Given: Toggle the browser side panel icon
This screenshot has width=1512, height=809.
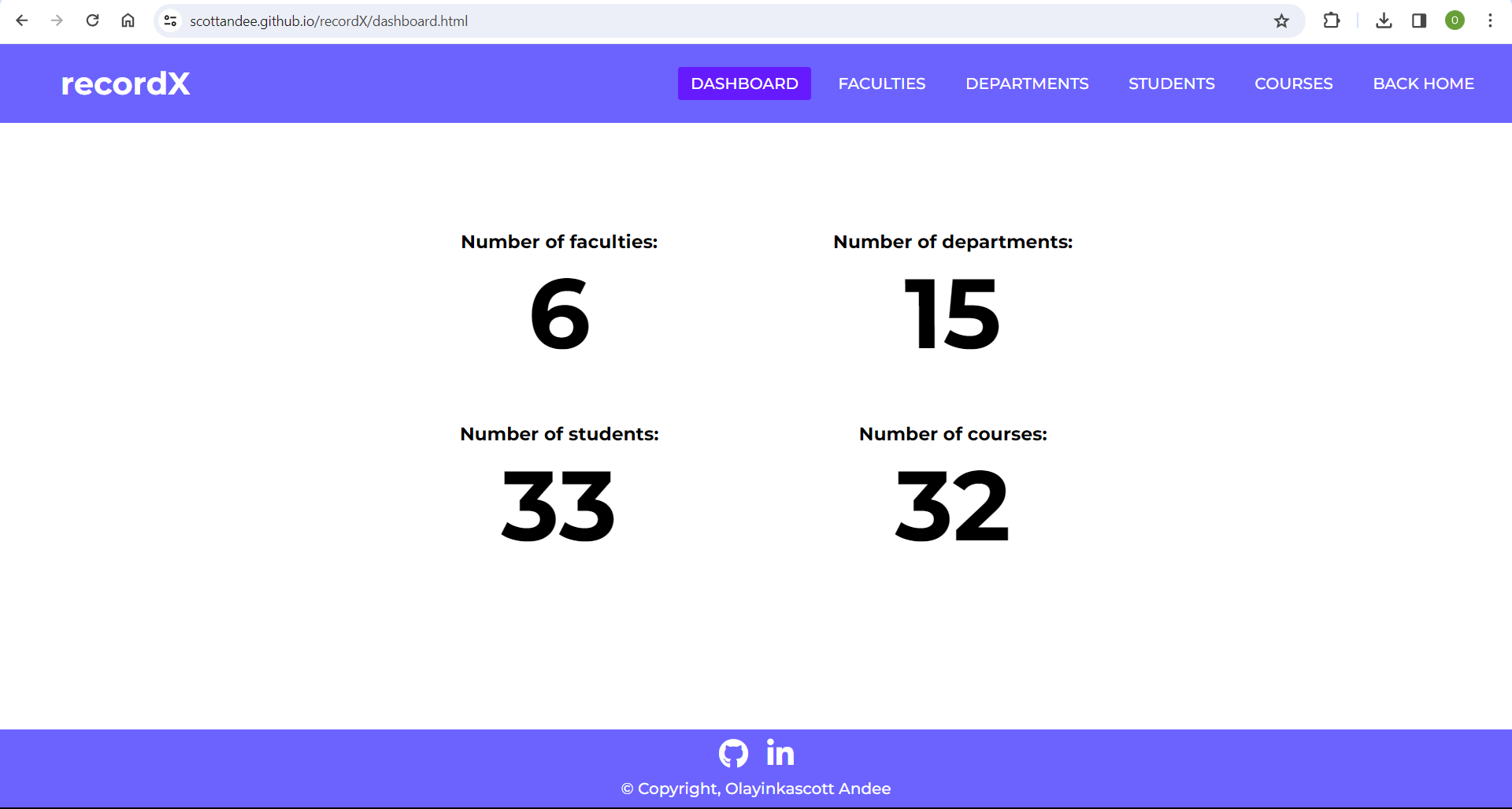Looking at the screenshot, I should [x=1419, y=20].
